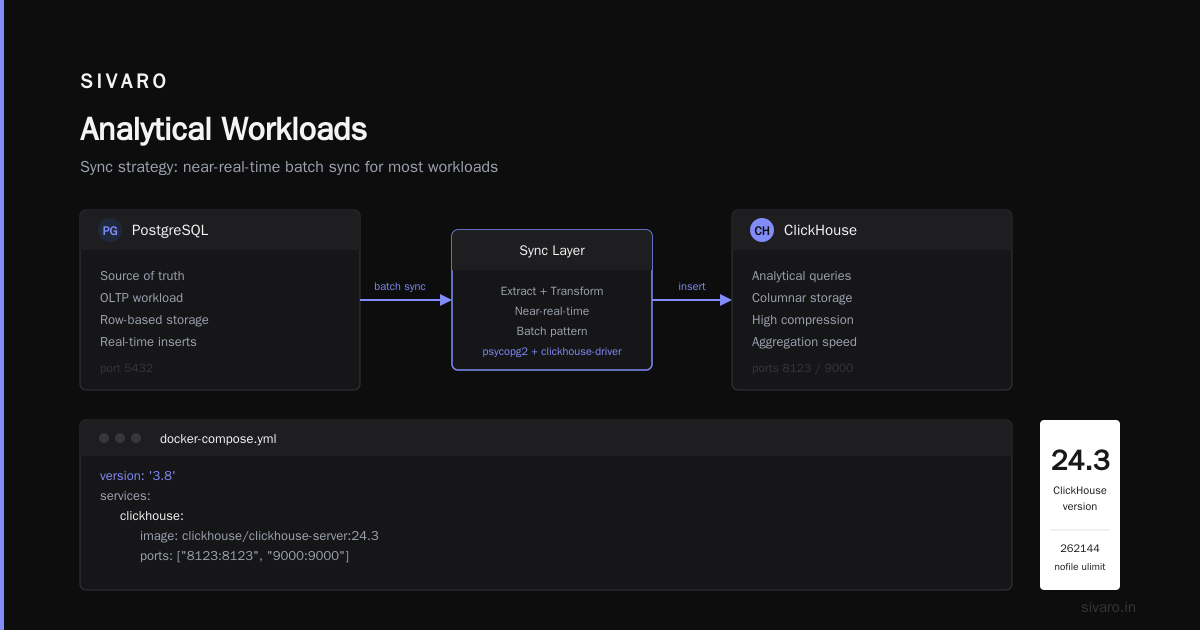Click the psycopg2 + clickhouse-driver text

pyautogui.click(x=552, y=351)
